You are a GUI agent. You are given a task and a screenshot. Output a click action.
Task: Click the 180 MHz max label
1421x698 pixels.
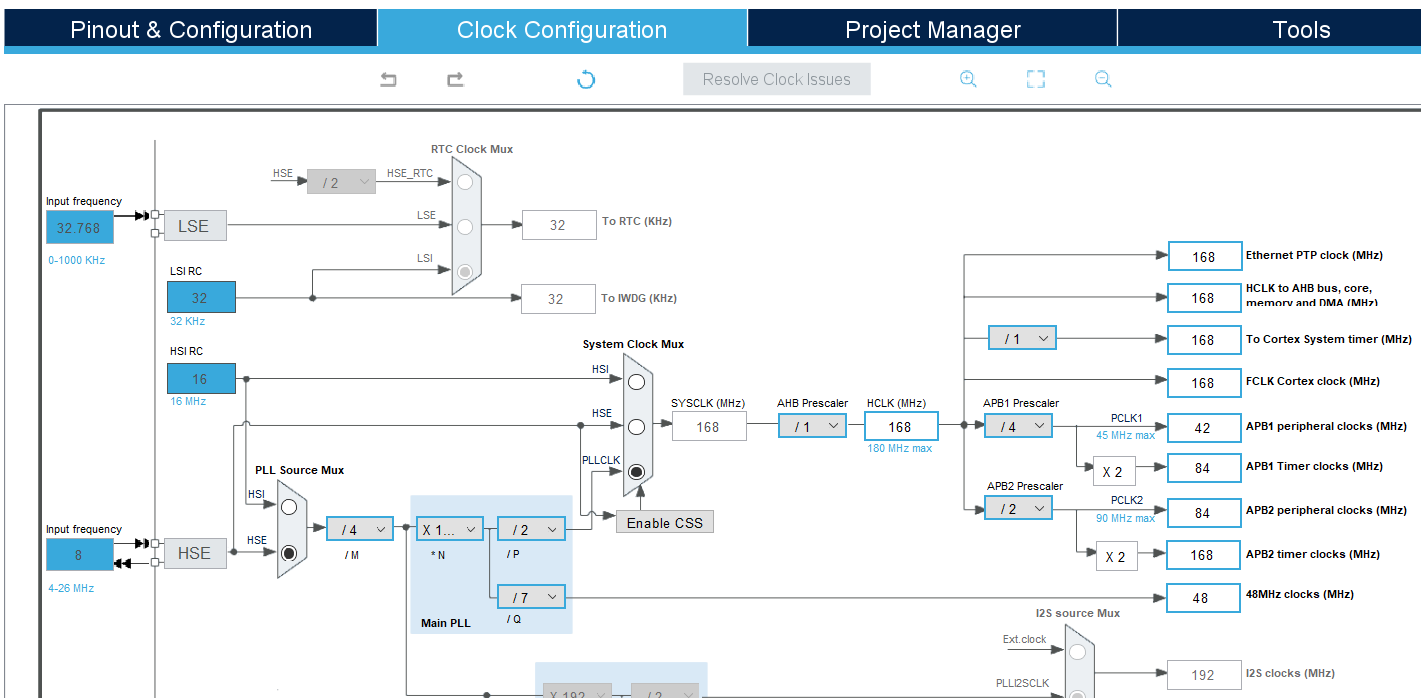(x=900, y=448)
